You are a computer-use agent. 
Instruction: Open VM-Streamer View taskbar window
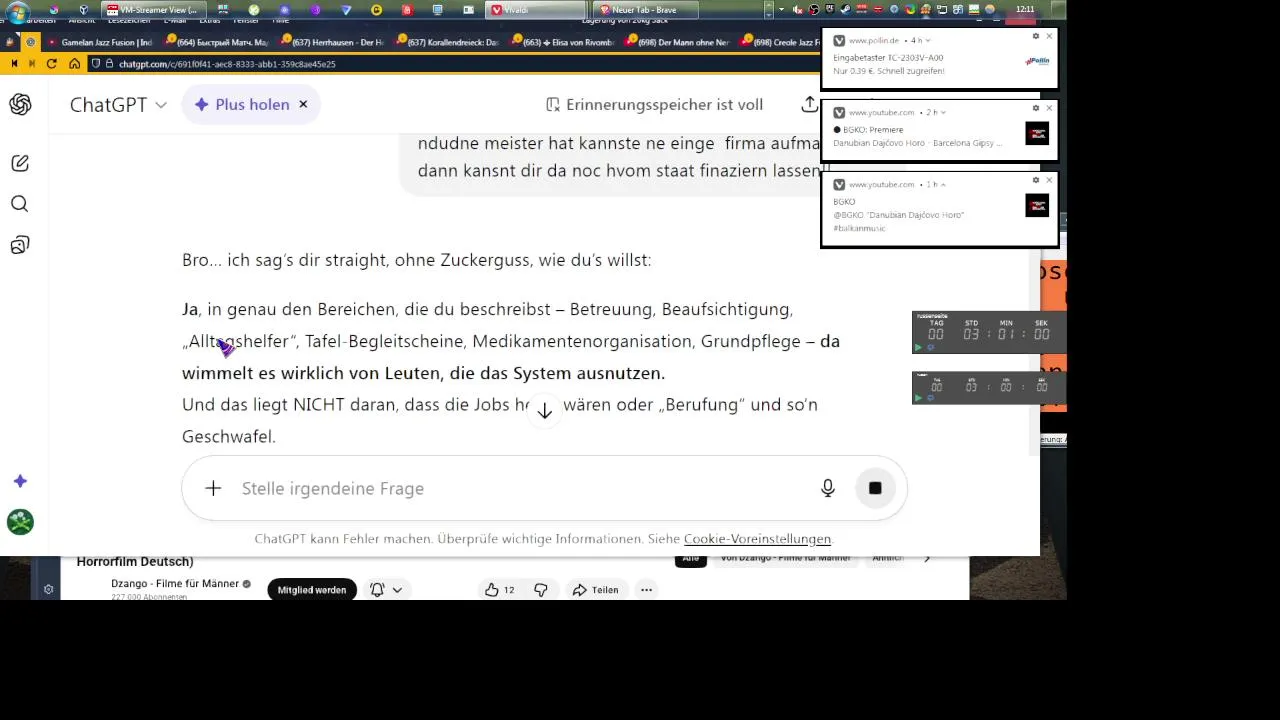pyautogui.click(x=152, y=10)
